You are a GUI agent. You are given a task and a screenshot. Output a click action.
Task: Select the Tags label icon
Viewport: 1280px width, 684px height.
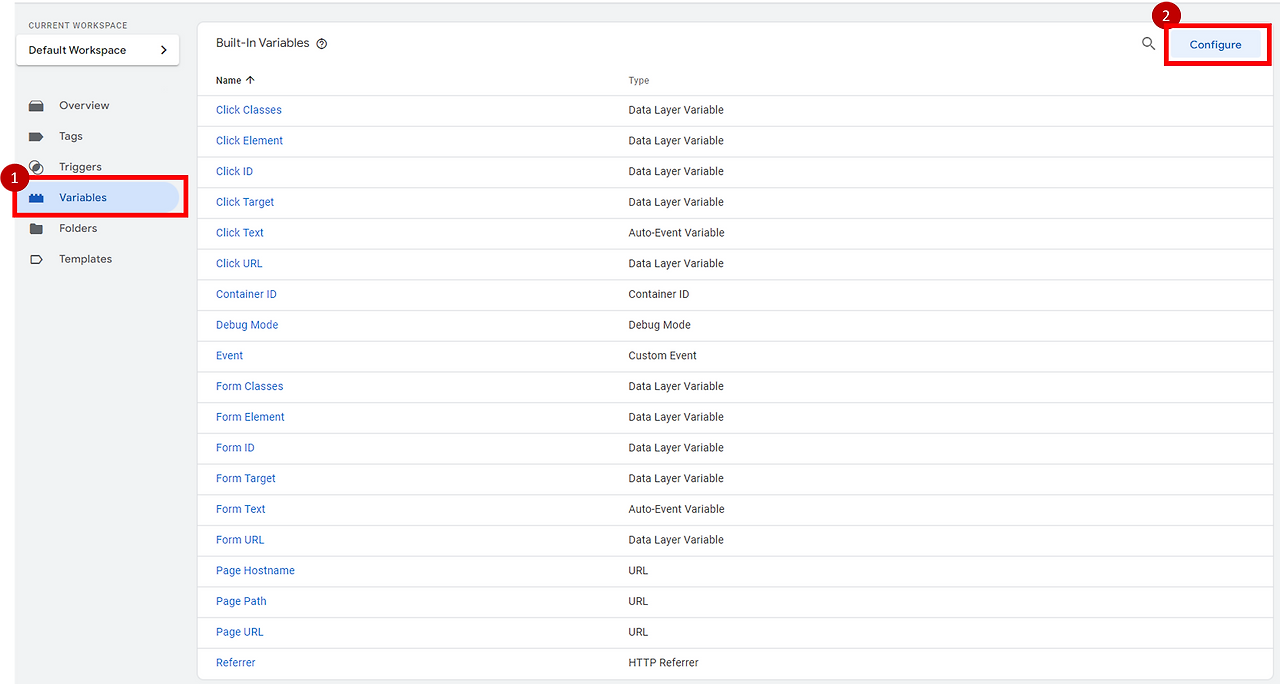click(x=37, y=136)
